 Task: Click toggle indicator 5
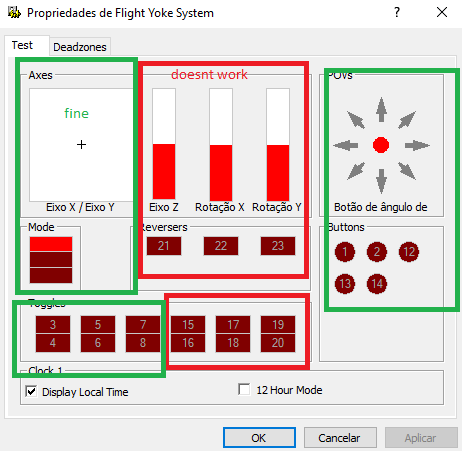(x=98, y=325)
